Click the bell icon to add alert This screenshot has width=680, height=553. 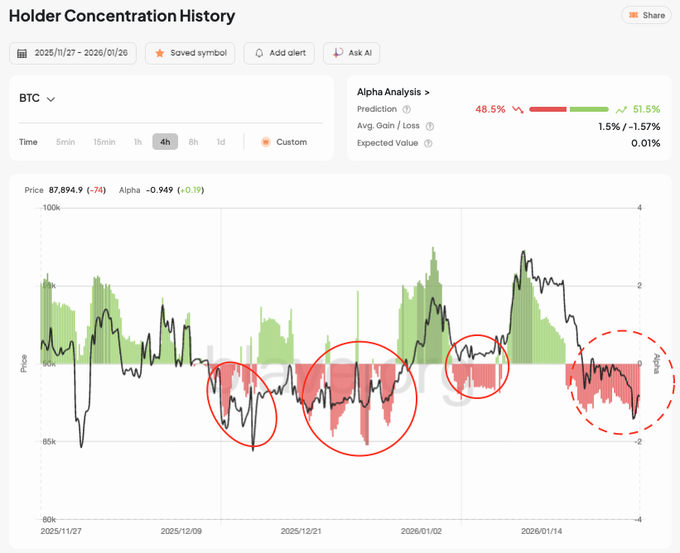260,53
